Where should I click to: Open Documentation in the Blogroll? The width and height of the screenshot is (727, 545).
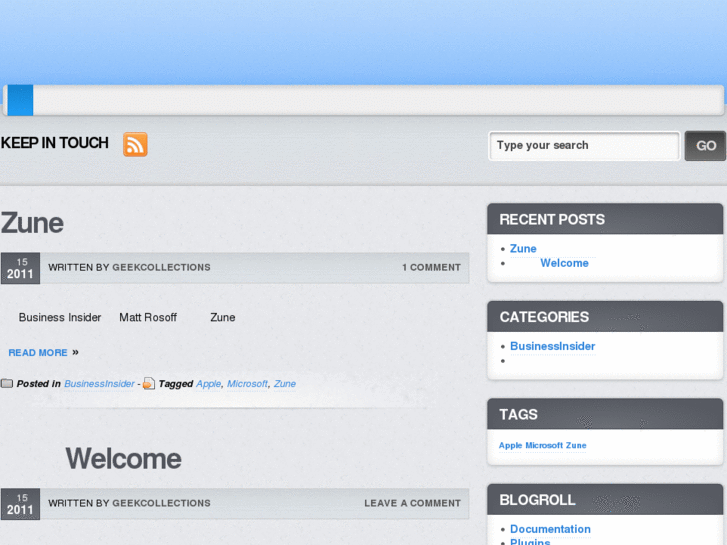pos(550,529)
